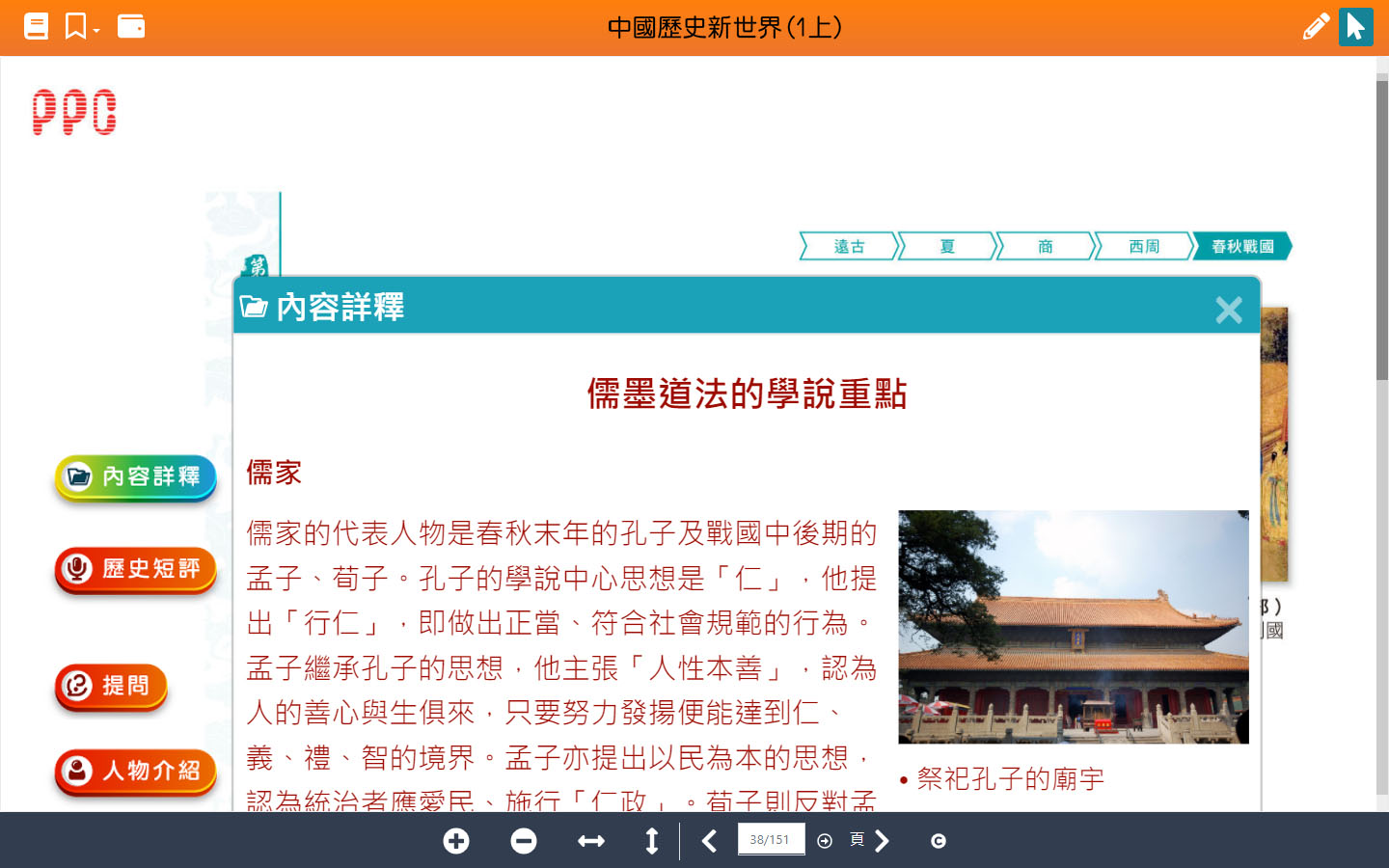Click the page number input field
The height and width of the screenshot is (868, 1389).
[x=770, y=839]
